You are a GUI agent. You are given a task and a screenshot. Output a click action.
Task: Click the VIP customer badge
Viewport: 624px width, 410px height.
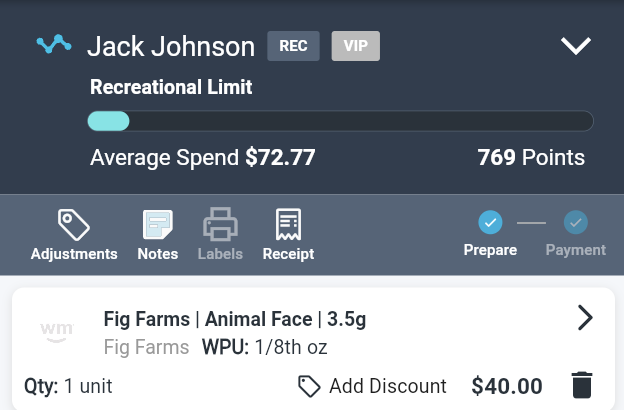click(356, 46)
